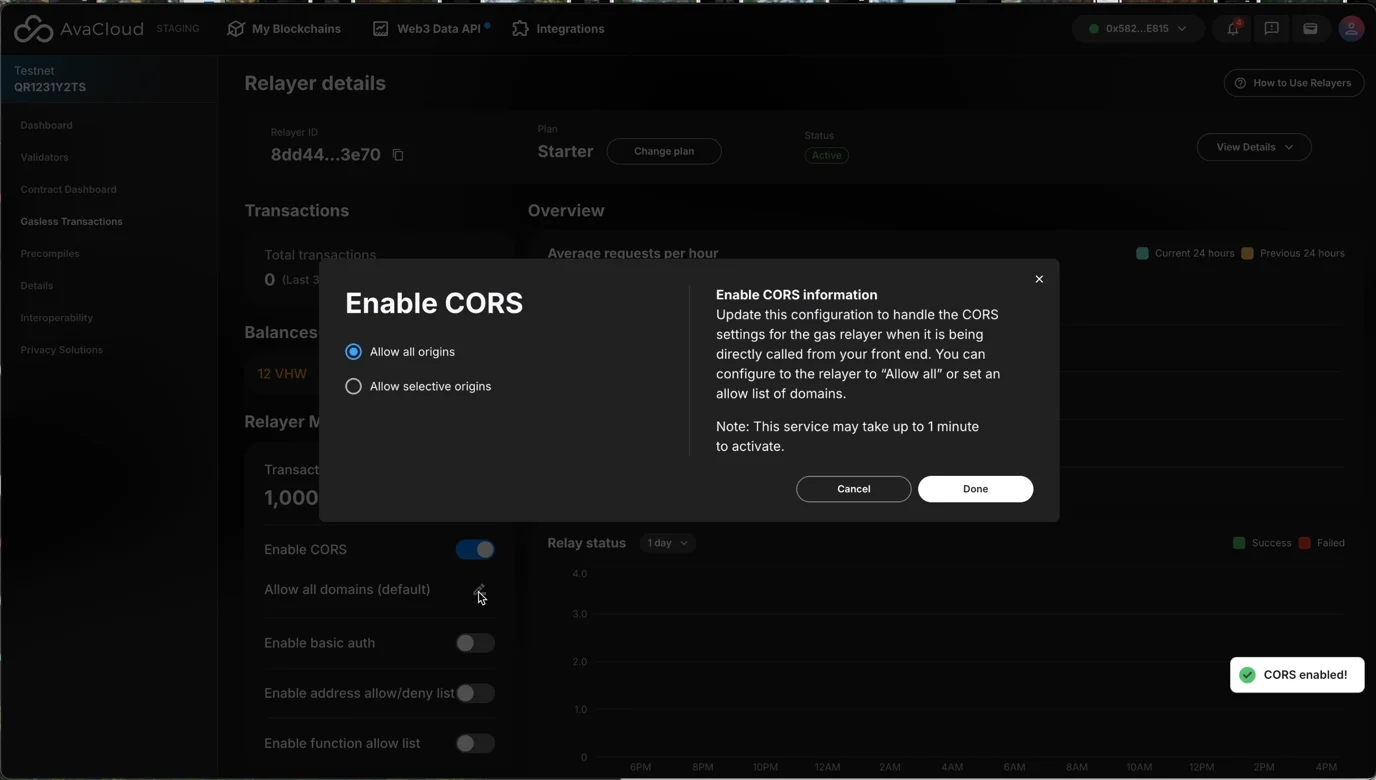Select Gasless Transactions in sidebar
This screenshot has height=780, width=1376.
(71, 221)
